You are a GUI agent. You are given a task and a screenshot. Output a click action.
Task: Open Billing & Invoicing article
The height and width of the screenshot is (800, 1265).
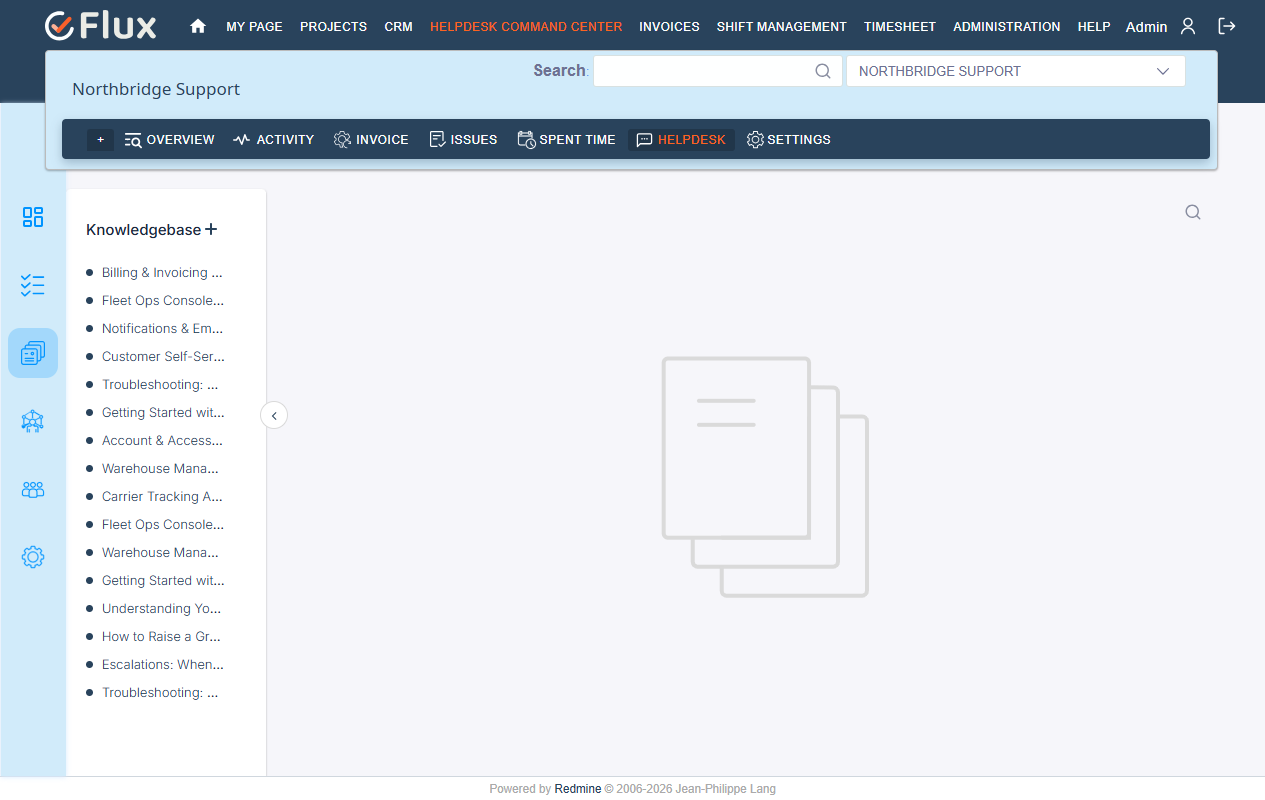point(162,272)
